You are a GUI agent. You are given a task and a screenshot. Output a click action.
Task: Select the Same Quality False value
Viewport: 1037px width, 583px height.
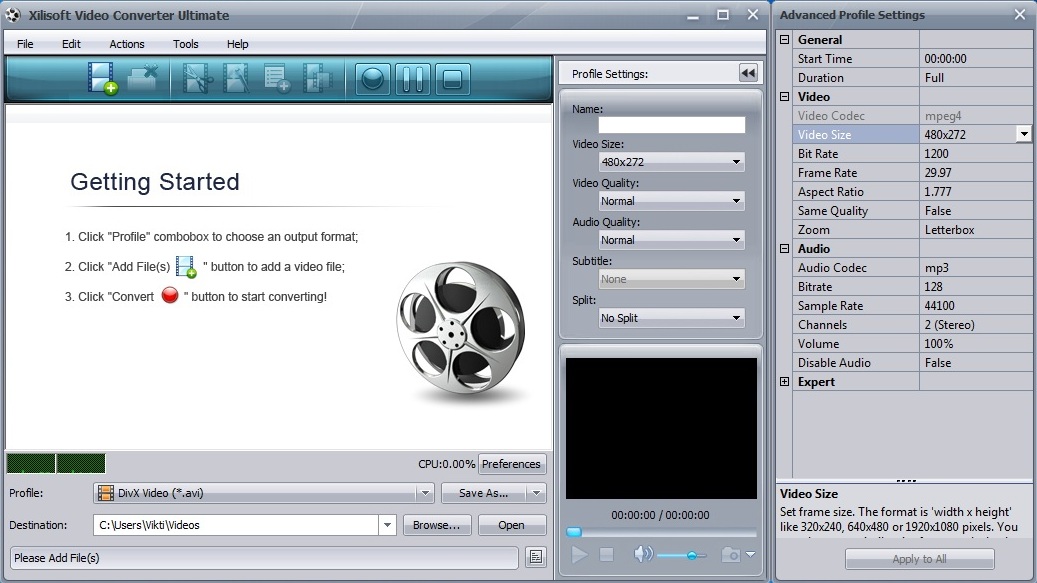pyautogui.click(x=975, y=211)
